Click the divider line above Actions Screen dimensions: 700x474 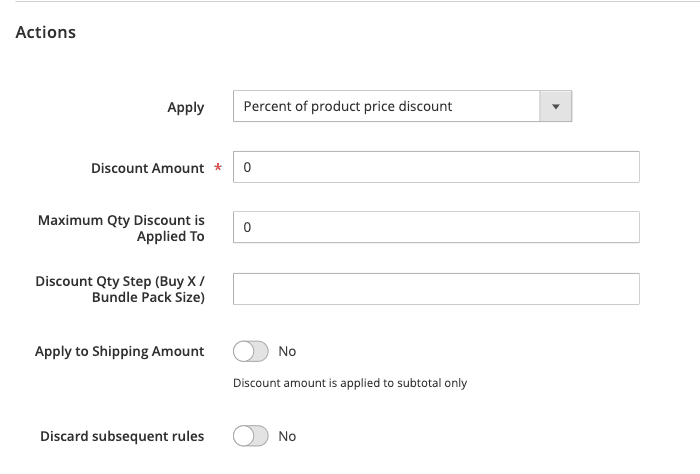point(350,2)
